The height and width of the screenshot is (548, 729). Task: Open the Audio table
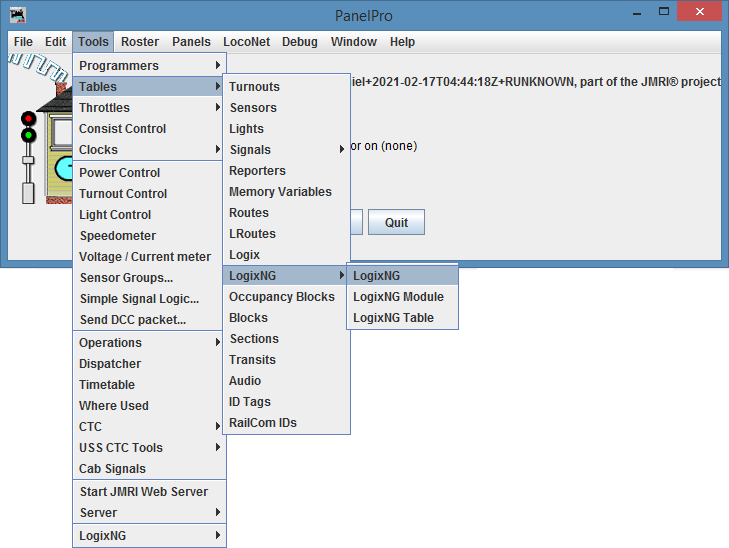[286, 381]
